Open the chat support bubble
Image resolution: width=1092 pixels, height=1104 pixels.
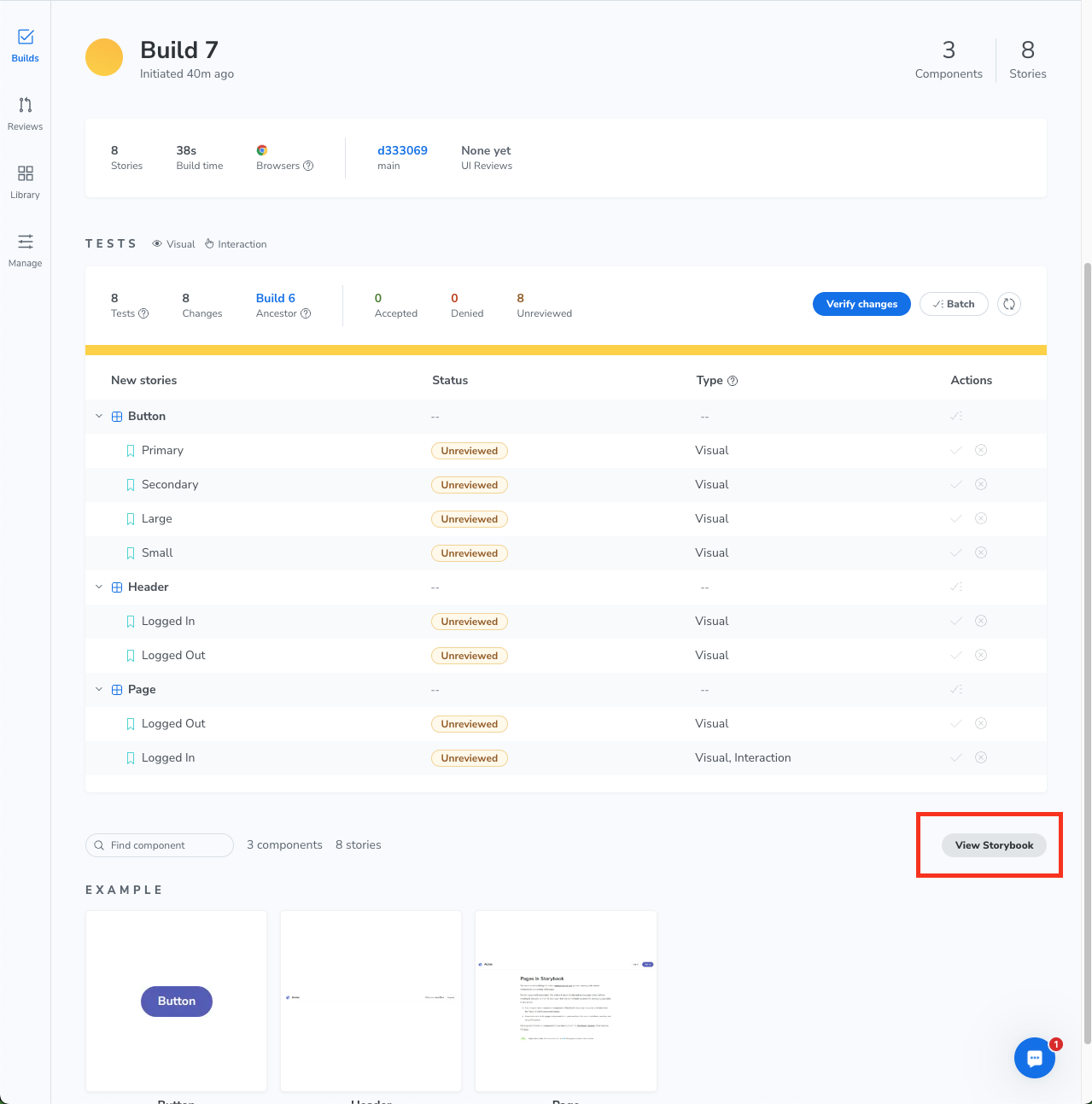1035,1058
